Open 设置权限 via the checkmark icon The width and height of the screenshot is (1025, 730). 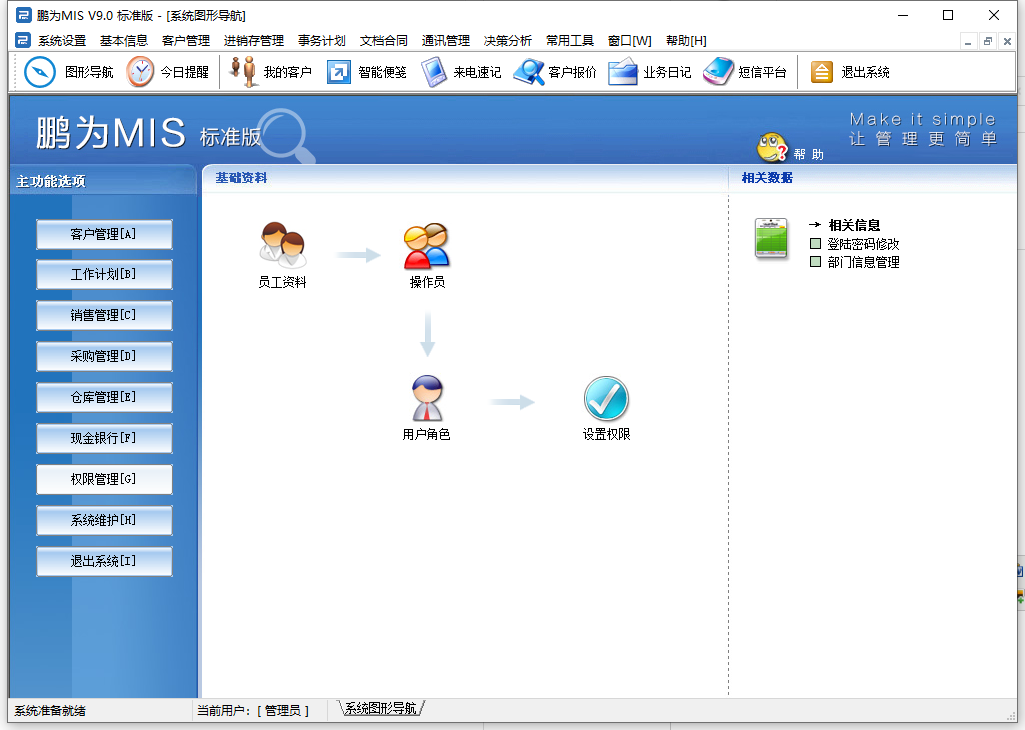(x=606, y=396)
